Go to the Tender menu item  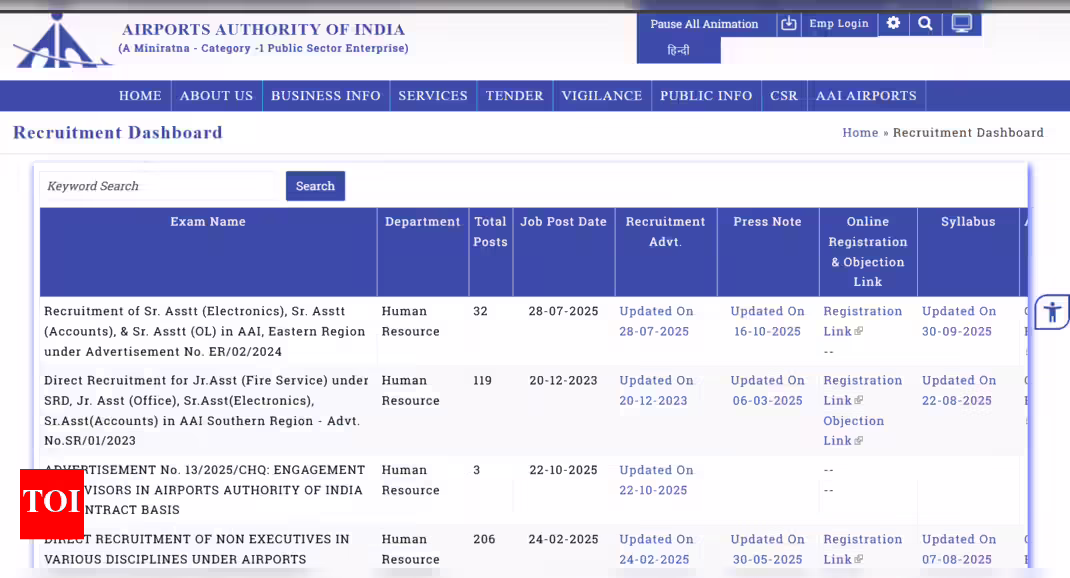514,96
